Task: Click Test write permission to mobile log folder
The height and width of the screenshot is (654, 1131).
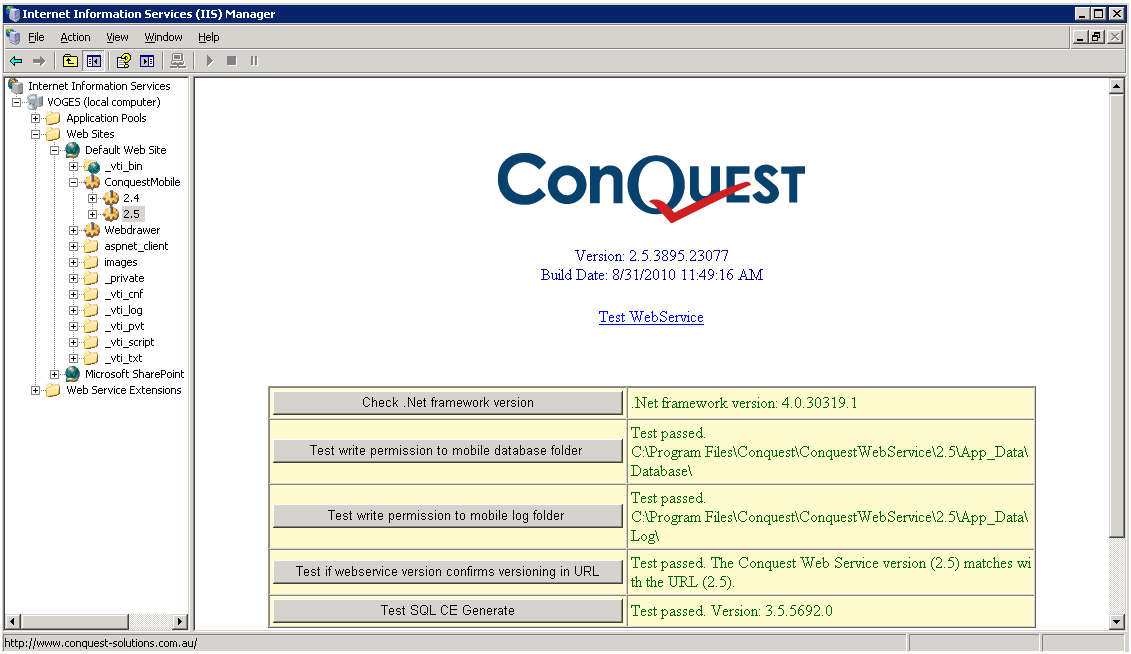Action: [x=448, y=516]
